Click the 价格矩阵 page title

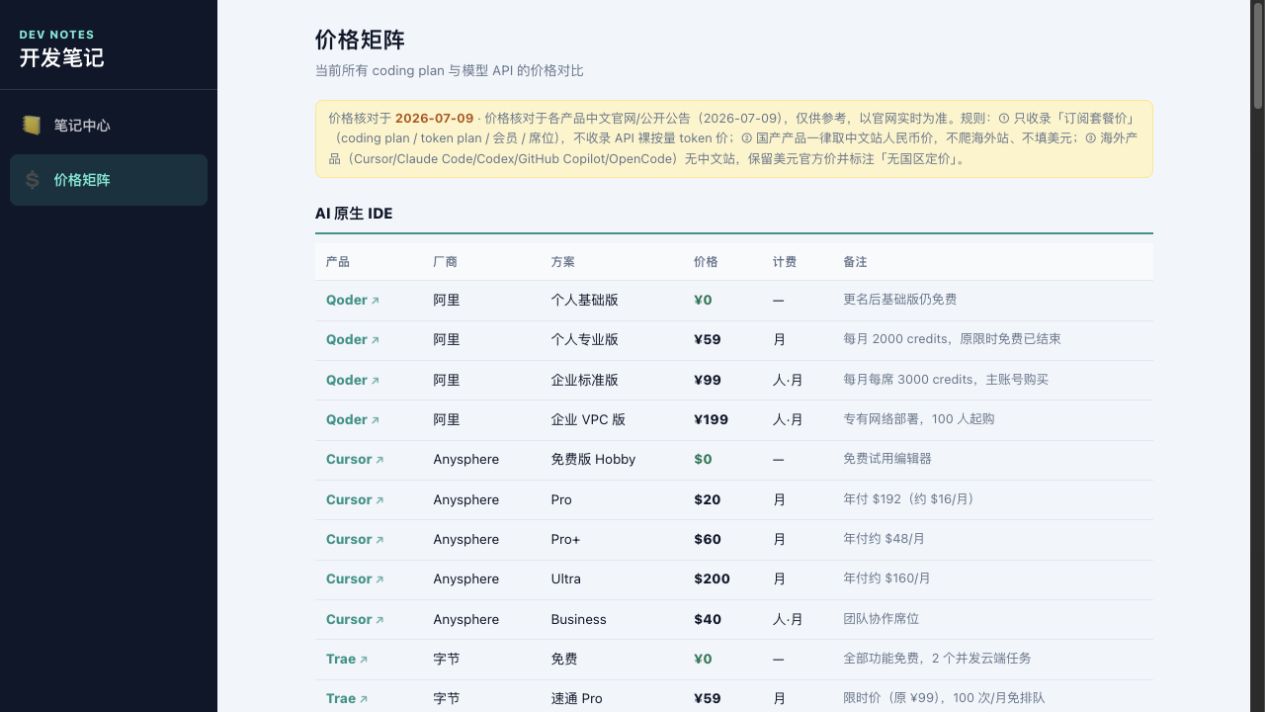(360, 40)
